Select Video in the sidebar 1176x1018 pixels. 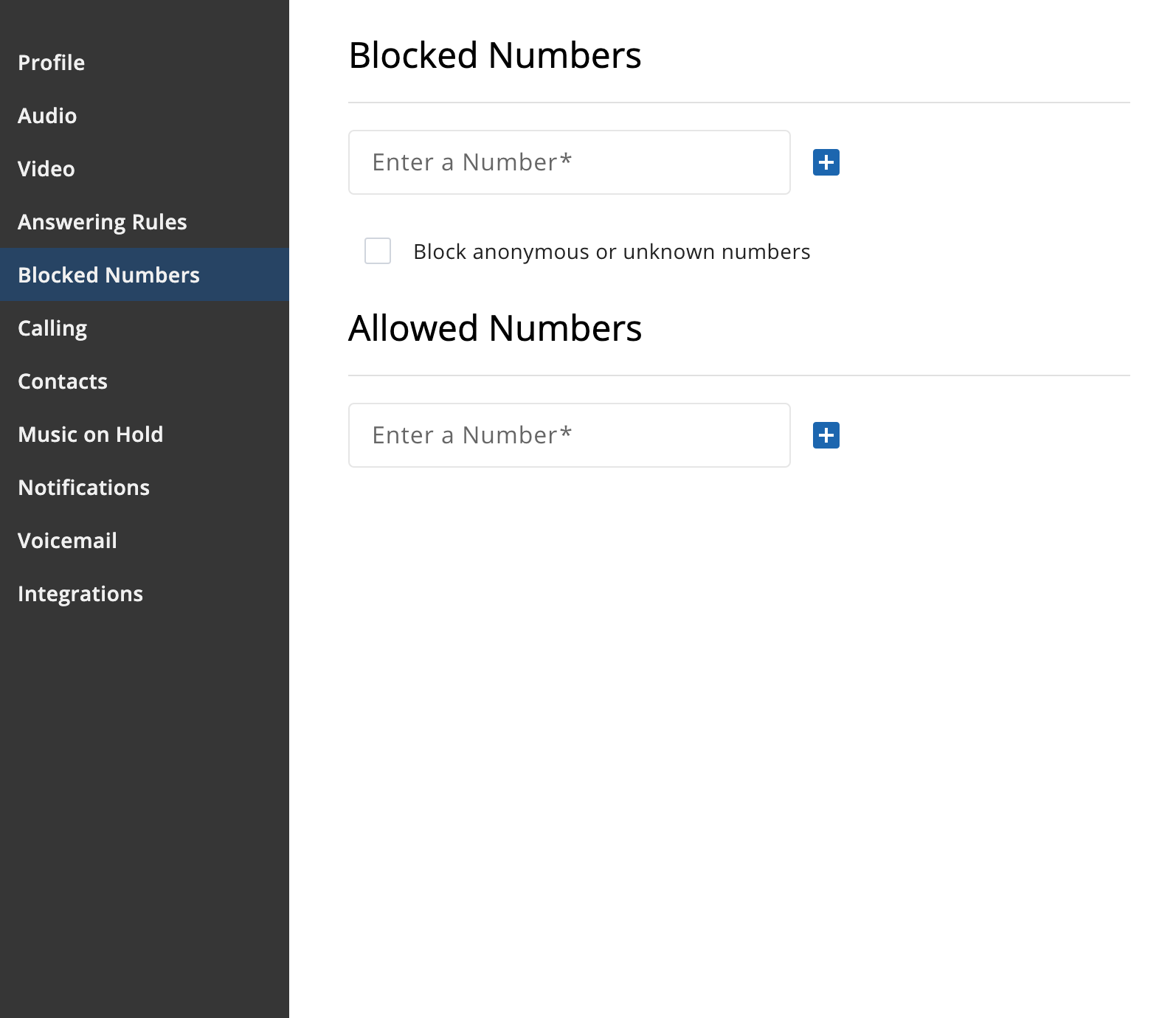pos(145,169)
